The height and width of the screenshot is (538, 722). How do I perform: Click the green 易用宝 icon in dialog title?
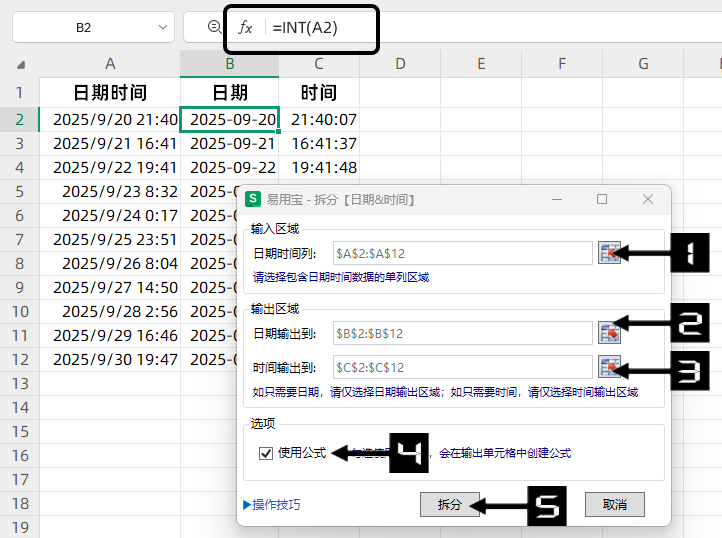pyautogui.click(x=254, y=199)
